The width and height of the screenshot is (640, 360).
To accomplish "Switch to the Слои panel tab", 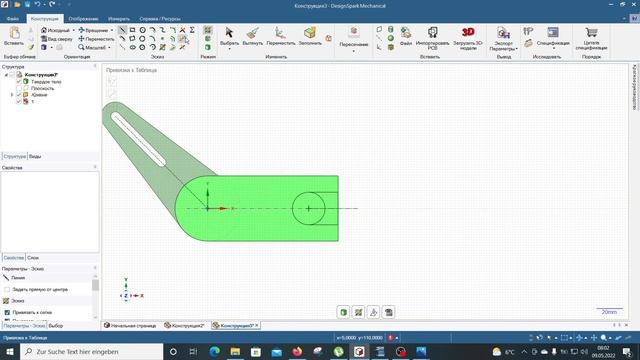I will (x=33, y=258).
